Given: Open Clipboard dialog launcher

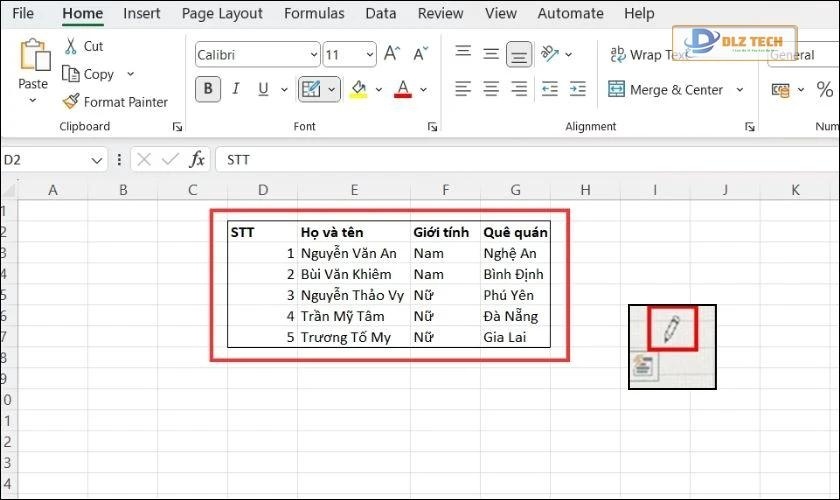Looking at the screenshot, I should tap(177, 127).
